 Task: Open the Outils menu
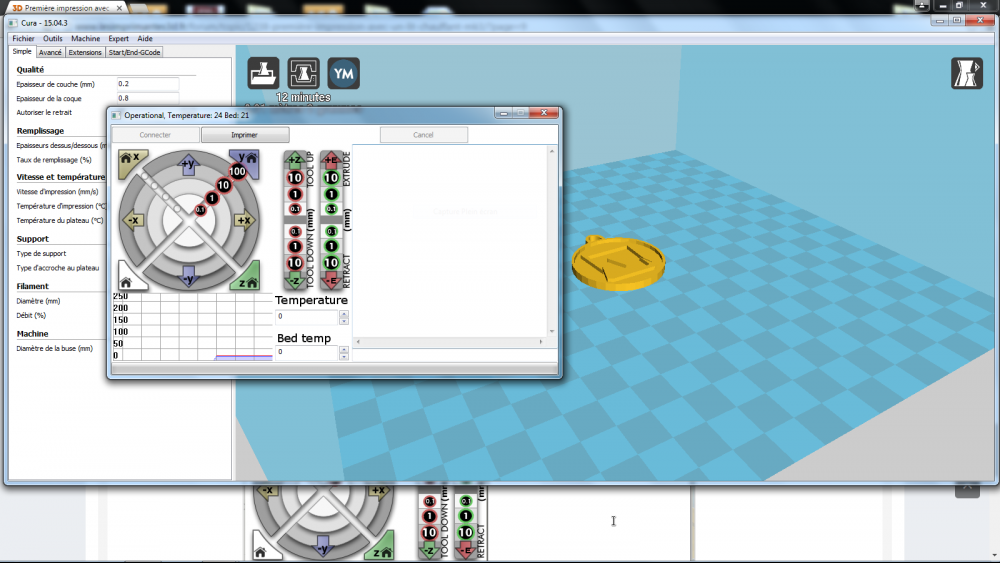[x=53, y=38]
